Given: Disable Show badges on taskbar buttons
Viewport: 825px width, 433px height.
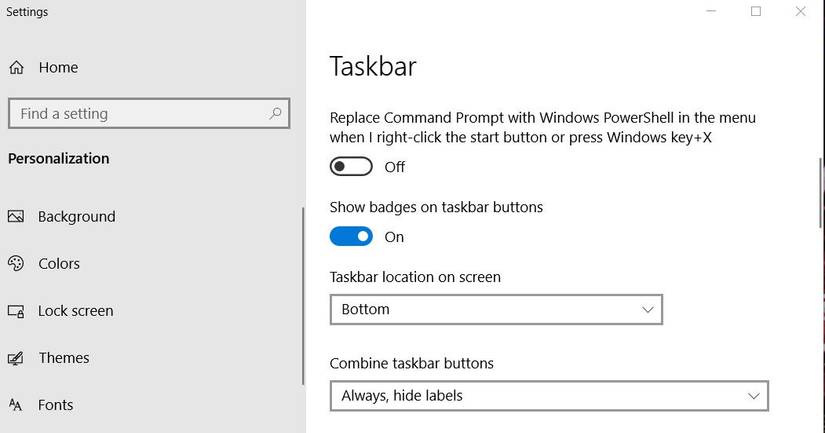Looking at the screenshot, I should coord(351,237).
